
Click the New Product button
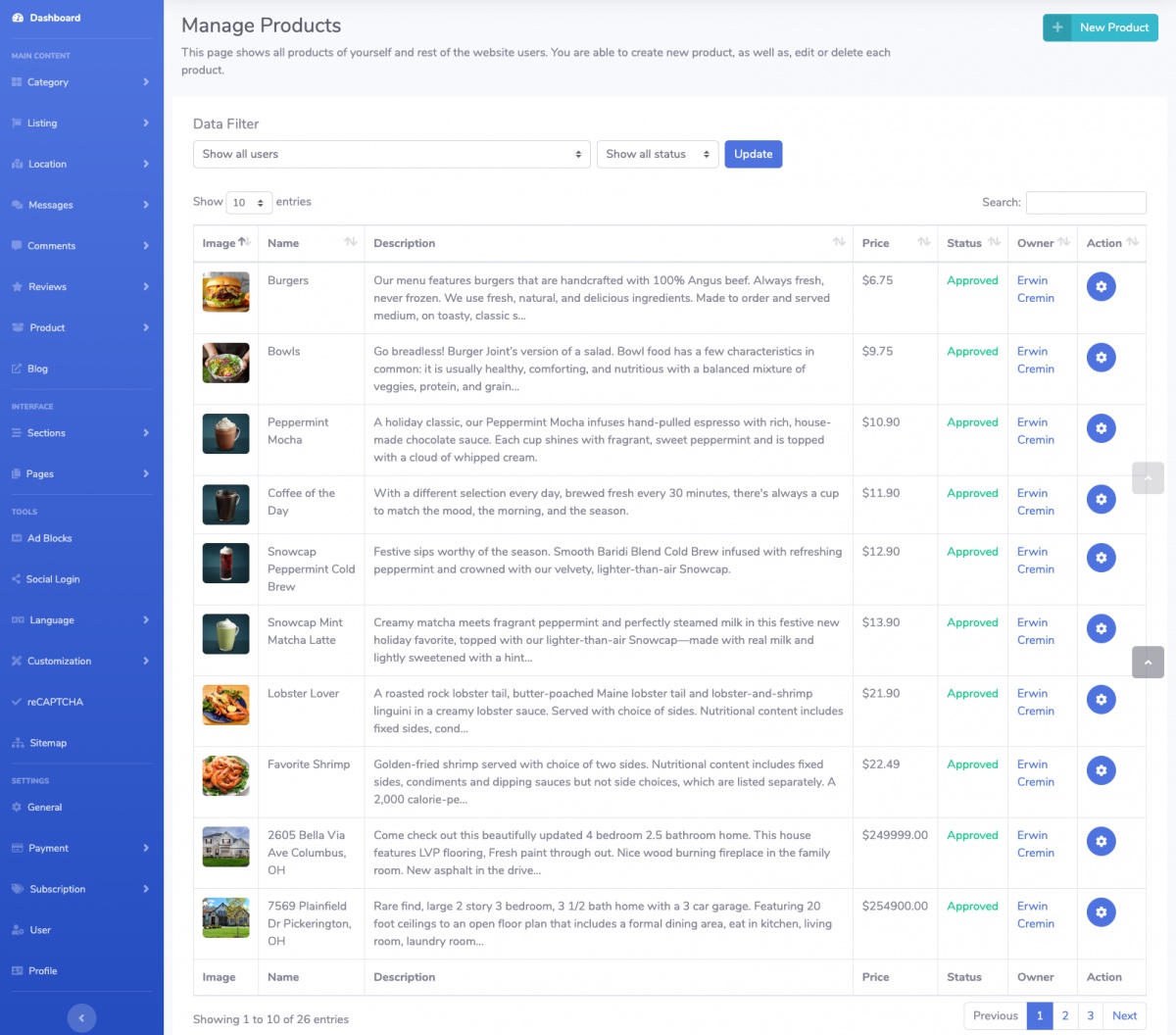click(1100, 27)
